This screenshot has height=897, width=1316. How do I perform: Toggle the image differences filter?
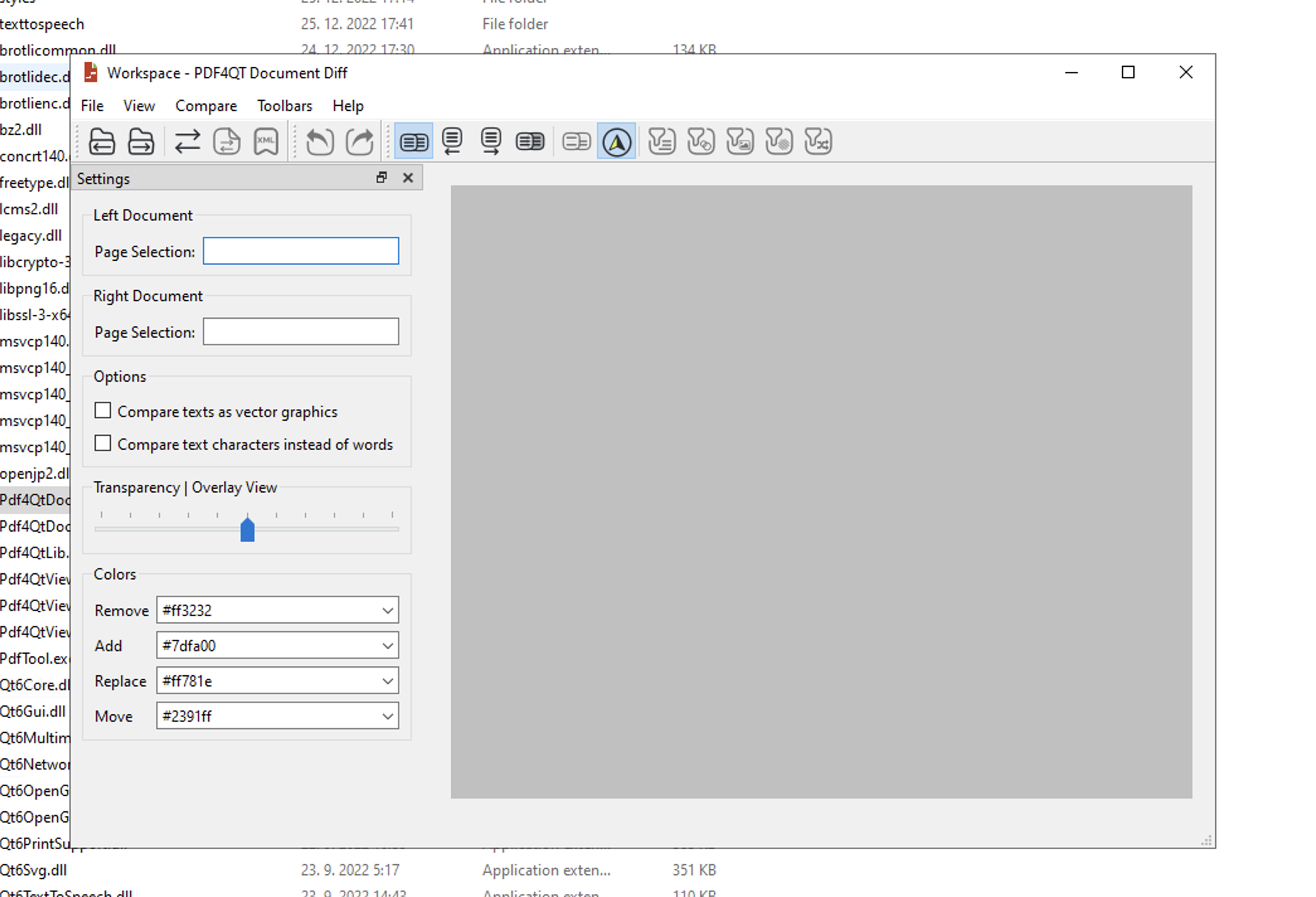tap(740, 141)
